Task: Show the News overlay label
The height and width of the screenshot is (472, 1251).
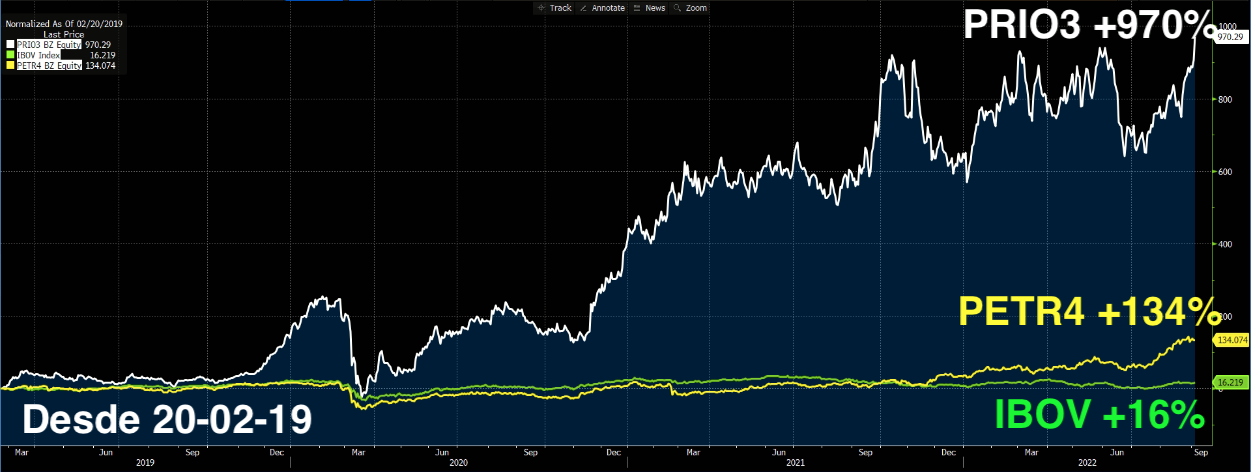Action: [655, 8]
